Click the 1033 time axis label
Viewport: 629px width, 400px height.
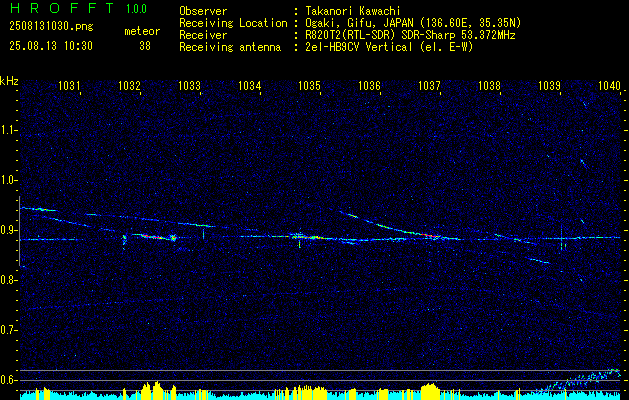pyautogui.click(x=189, y=85)
